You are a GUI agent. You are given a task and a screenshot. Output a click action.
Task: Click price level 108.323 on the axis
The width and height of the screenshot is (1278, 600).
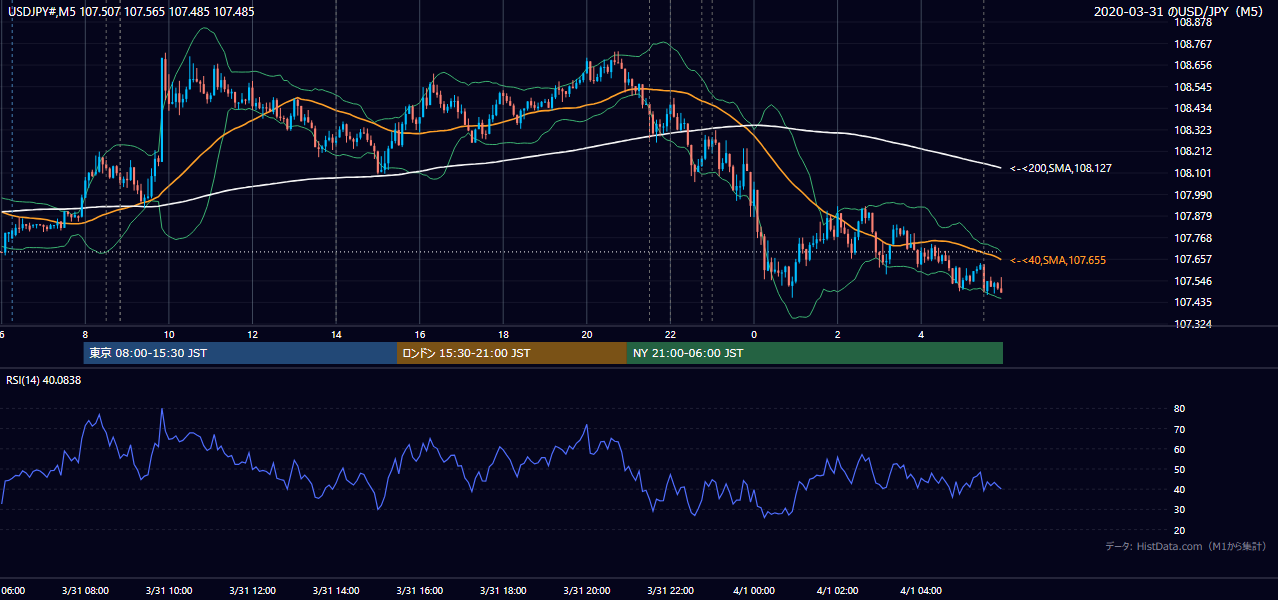1193,130
